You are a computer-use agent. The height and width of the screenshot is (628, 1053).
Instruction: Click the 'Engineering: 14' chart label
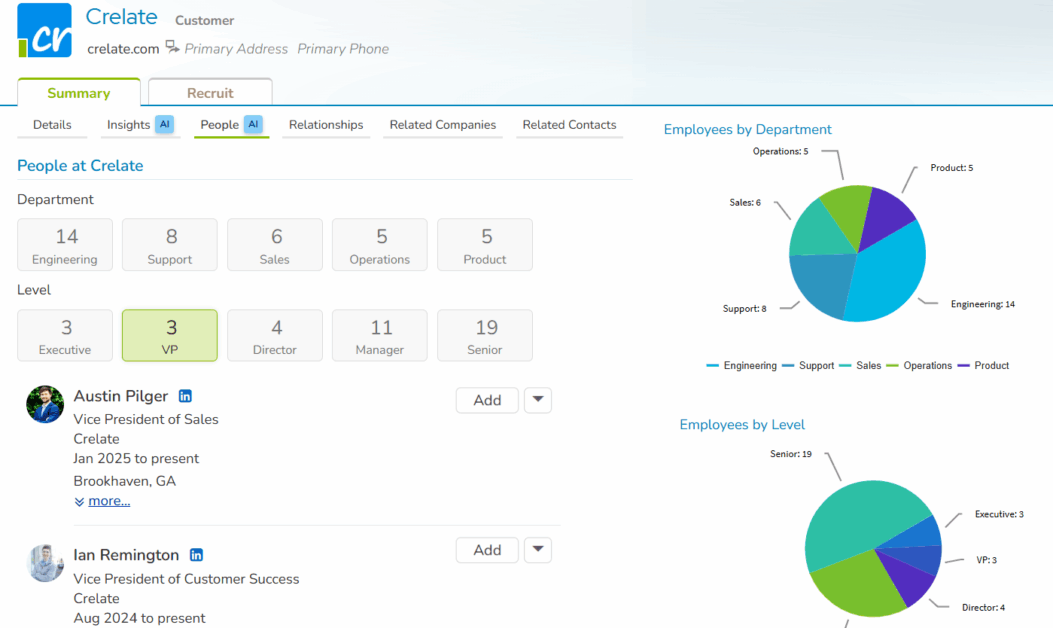982,304
